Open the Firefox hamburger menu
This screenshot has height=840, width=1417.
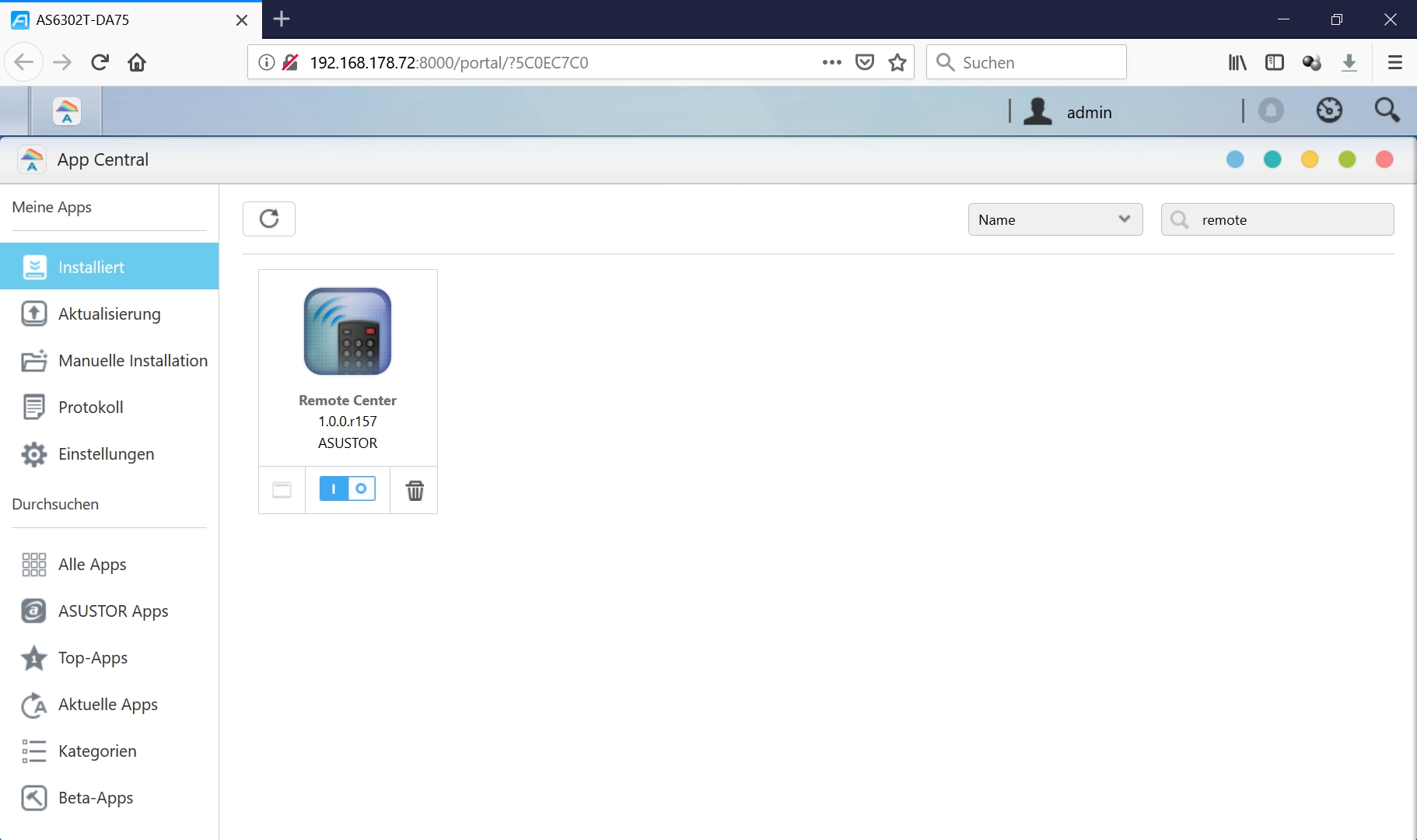pyautogui.click(x=1395, y=62)
